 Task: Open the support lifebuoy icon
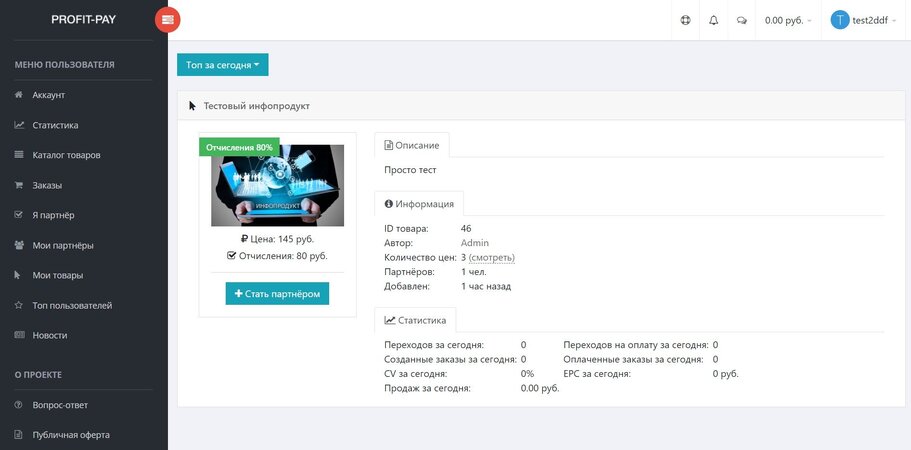click(685, 20)
